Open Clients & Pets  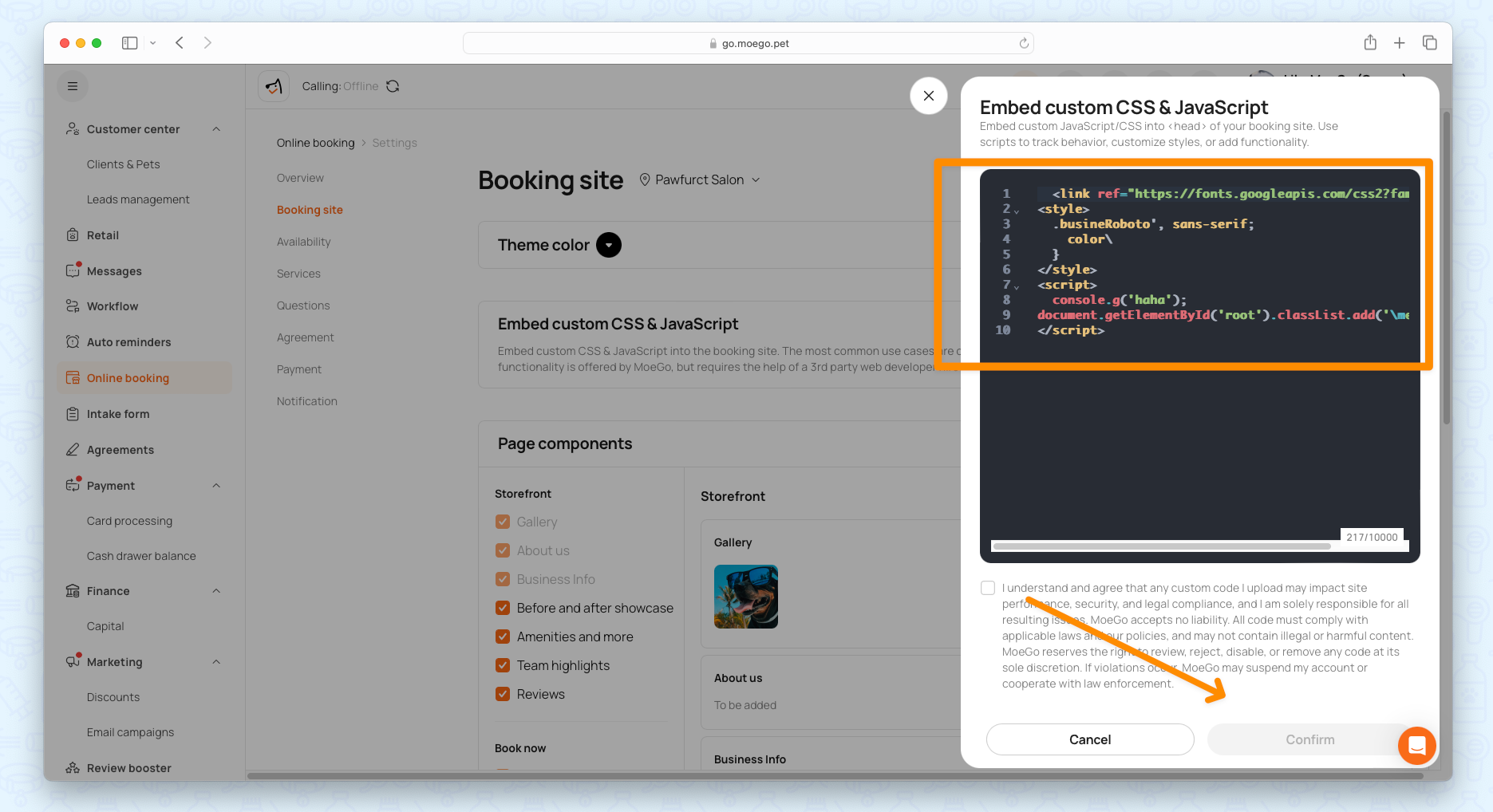click(x=124, y=164)
